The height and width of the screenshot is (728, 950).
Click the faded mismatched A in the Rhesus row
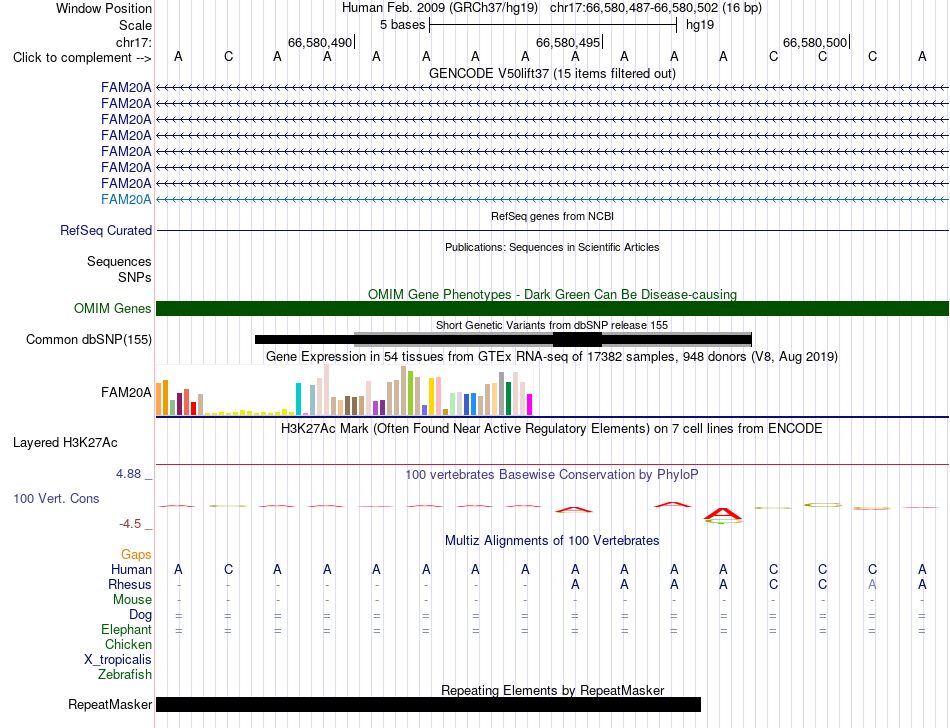[x=872, y=584]
